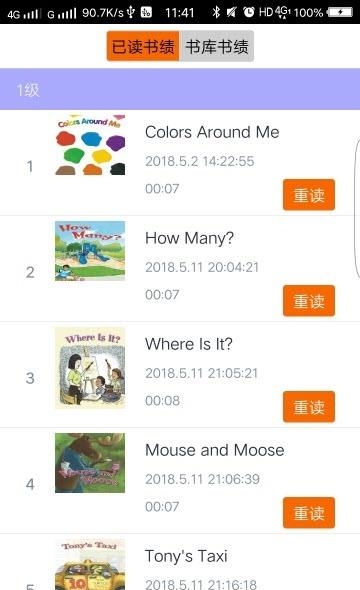Open Where Is It? book cover

click(90, 368)
